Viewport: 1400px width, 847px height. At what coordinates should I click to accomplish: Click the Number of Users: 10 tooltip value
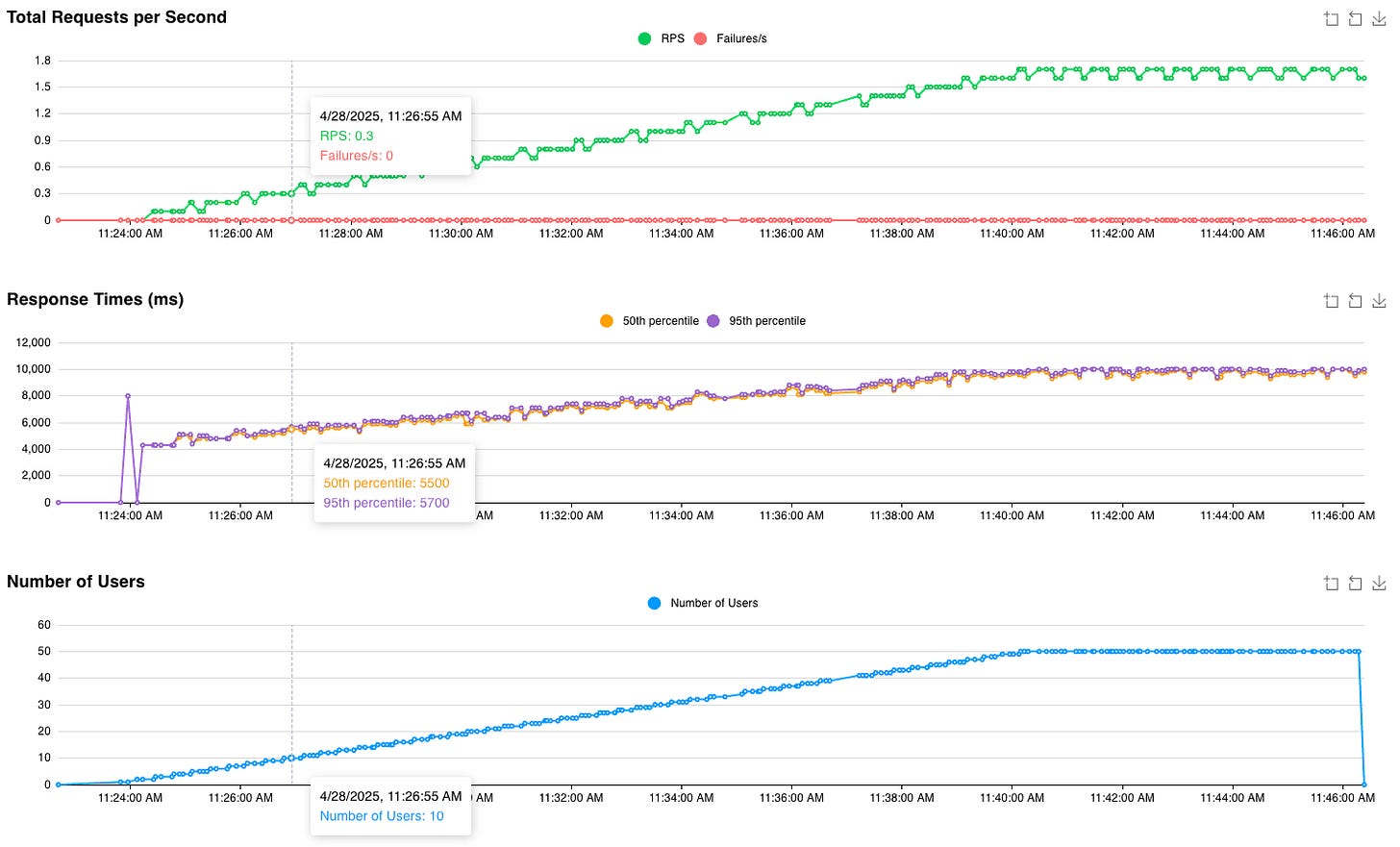click(382, 816)
